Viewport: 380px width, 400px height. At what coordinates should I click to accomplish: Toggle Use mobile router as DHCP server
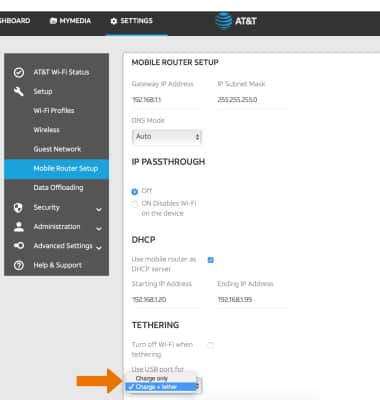coord(211,260)
